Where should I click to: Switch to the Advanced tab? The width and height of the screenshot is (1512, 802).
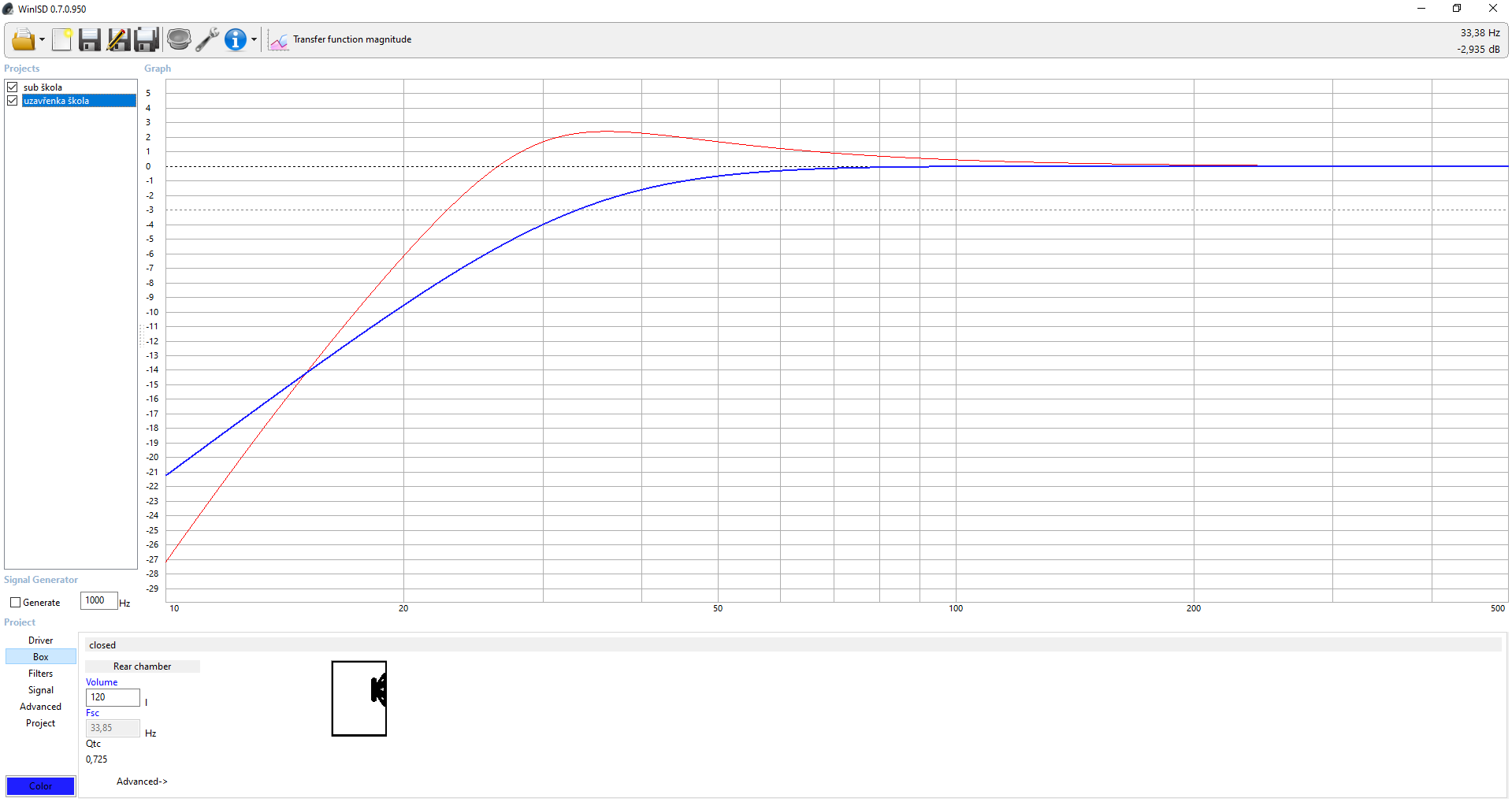tap(41, 707)
